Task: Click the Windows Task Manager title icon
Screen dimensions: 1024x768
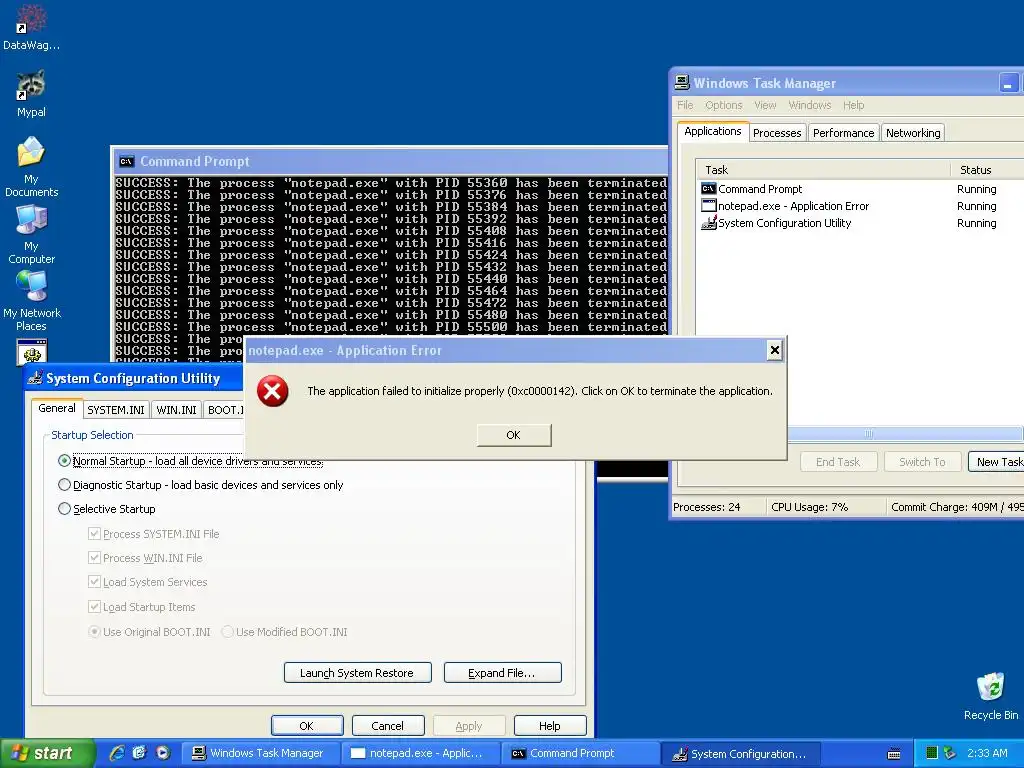Action: 682,82
